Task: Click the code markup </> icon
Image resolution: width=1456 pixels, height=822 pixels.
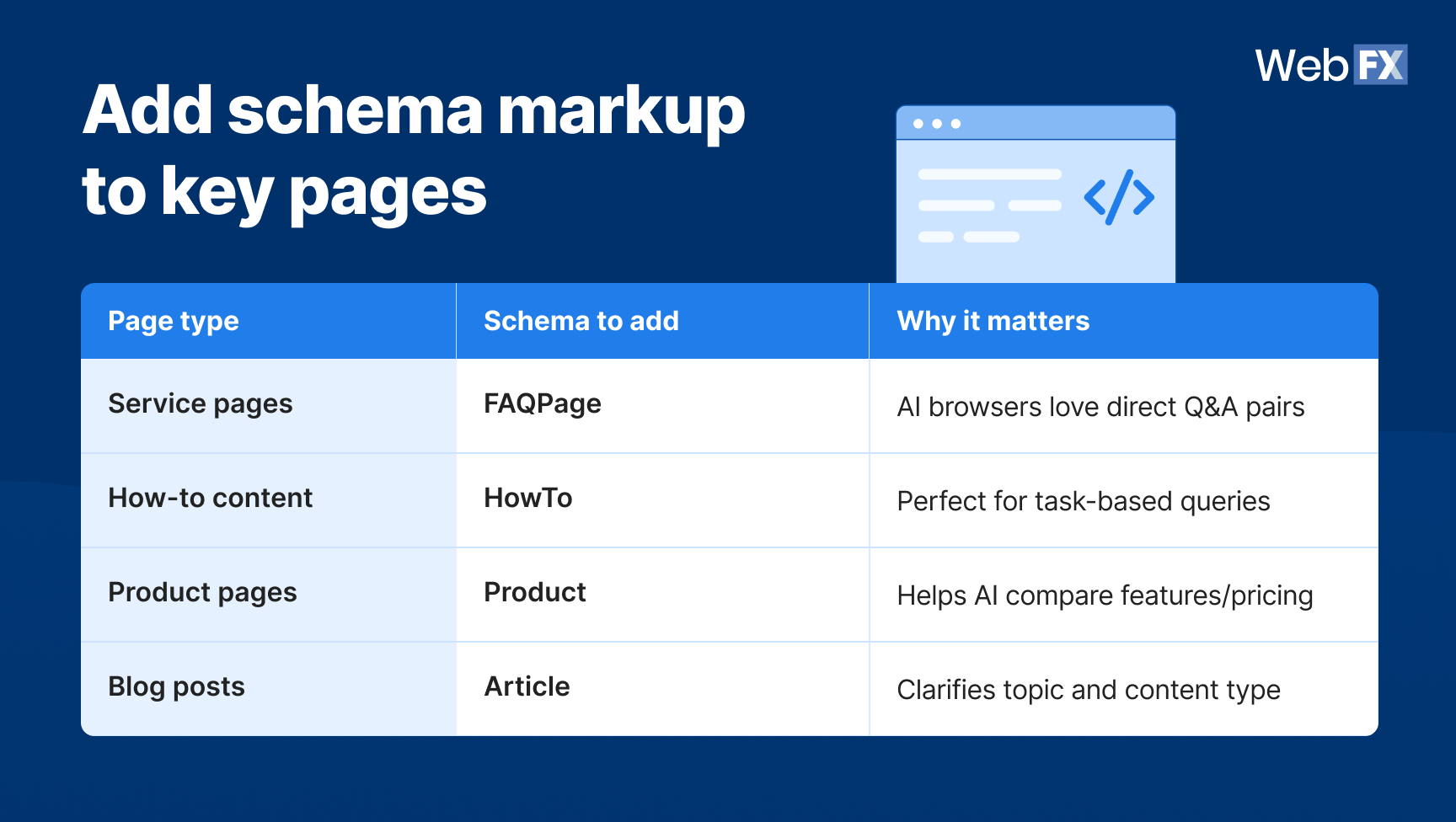Action: 1118,196
